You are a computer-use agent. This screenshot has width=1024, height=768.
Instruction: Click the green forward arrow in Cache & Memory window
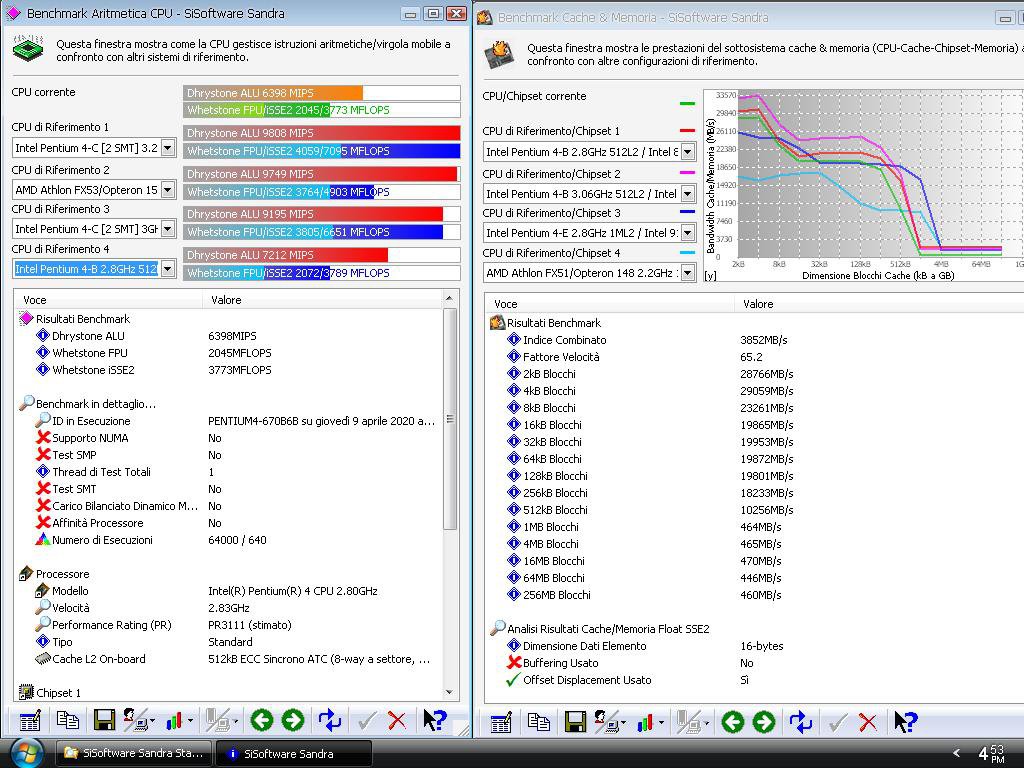(x=764, y=722)
